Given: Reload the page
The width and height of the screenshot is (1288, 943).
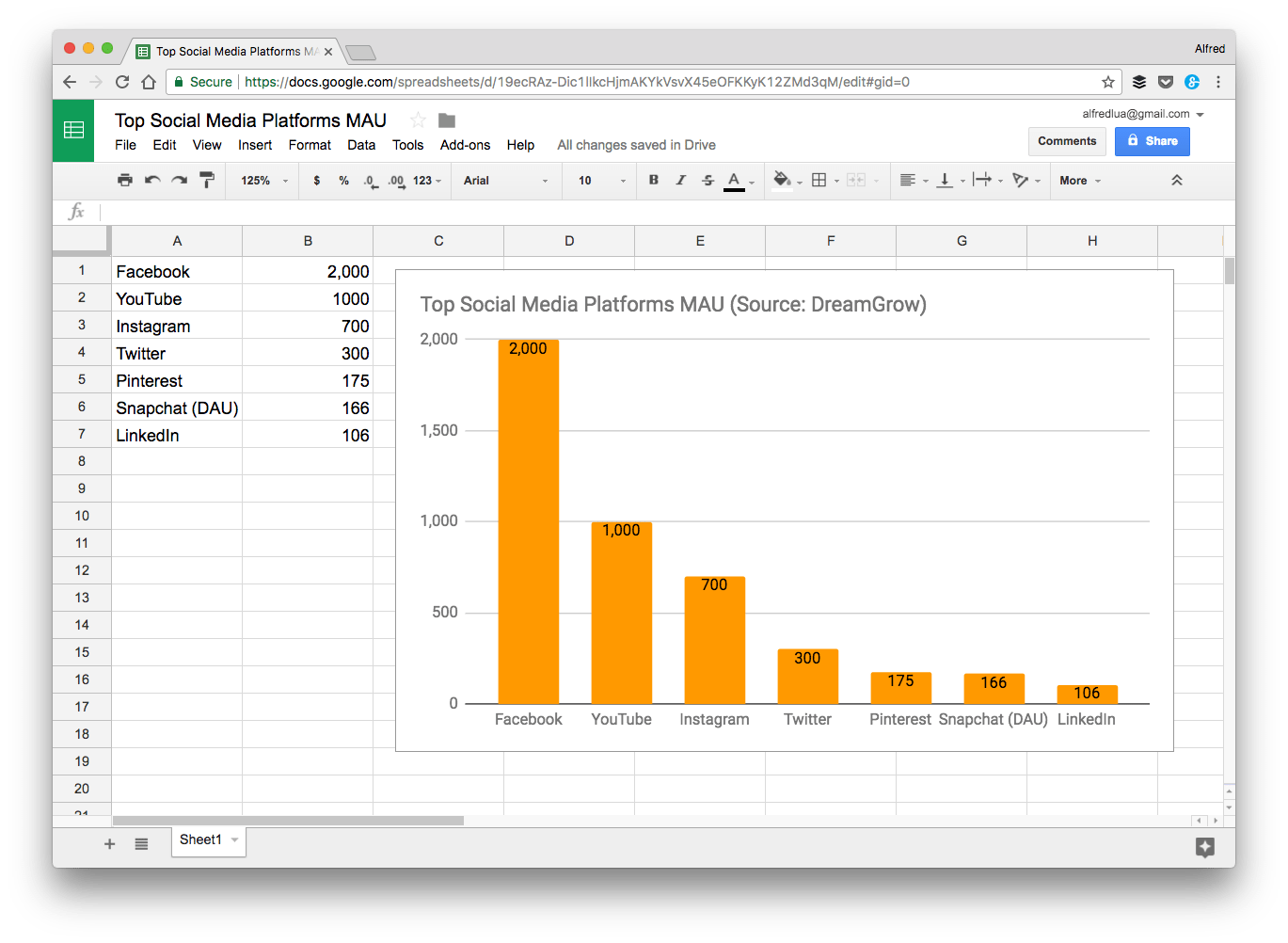Looking at the screenshot, I should click(x=122, y=82).
